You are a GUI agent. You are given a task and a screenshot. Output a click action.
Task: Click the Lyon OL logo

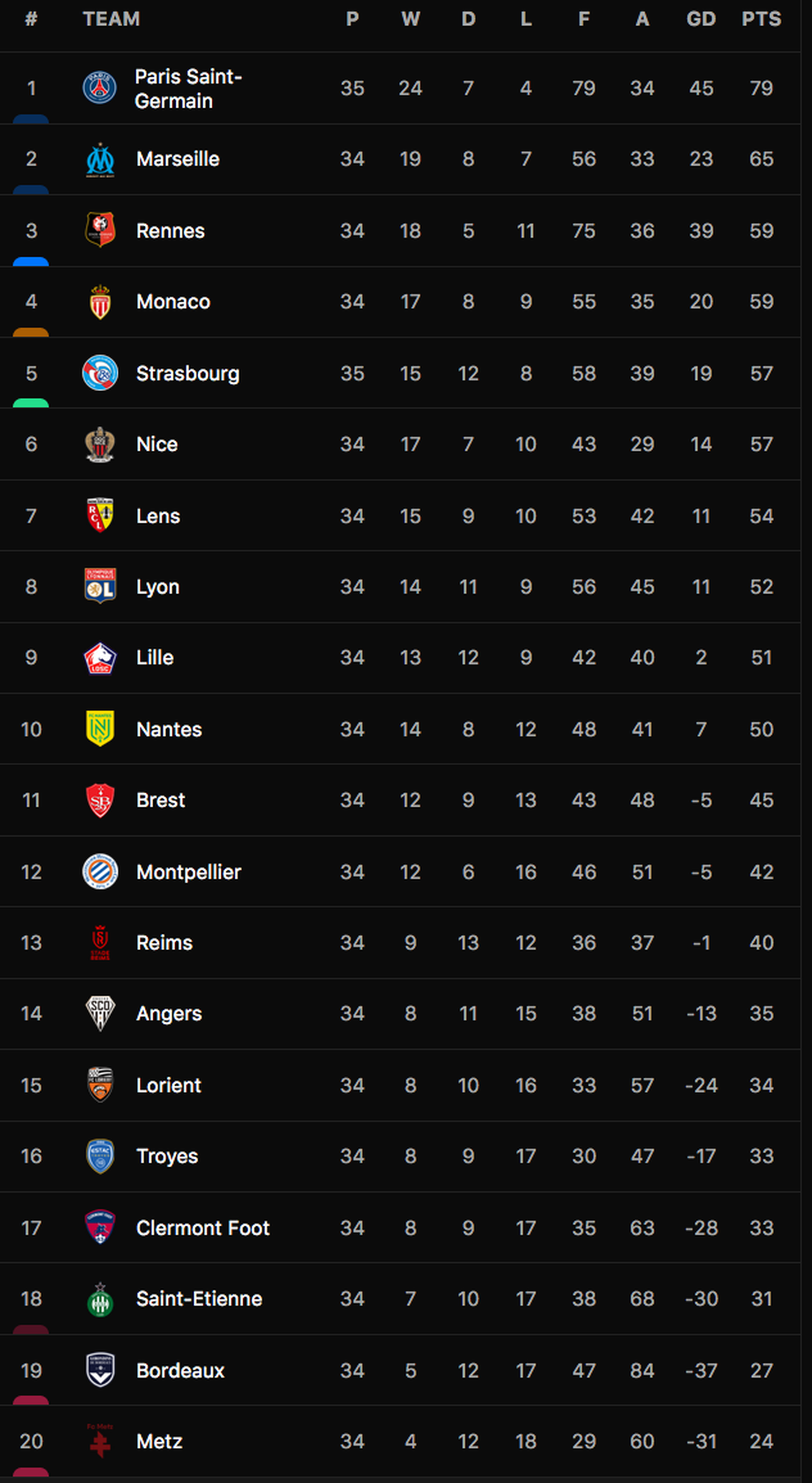coord(100,586)
